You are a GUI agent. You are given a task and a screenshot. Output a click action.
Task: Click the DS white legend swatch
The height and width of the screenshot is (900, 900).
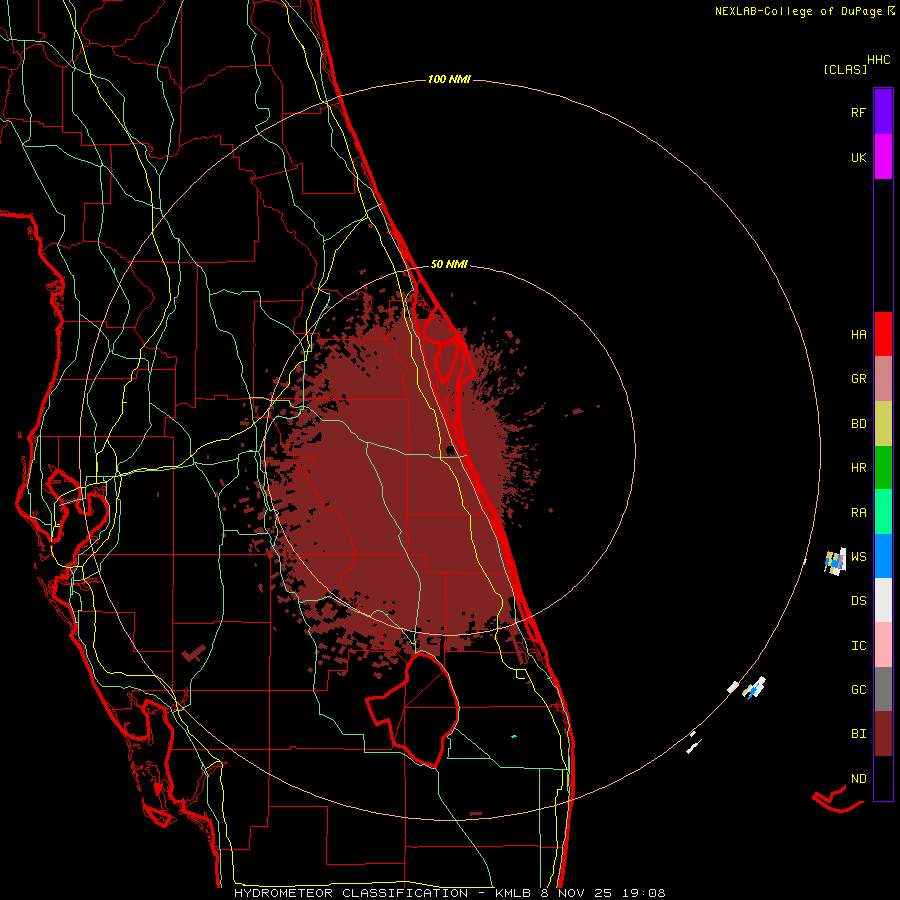point(883,600)
